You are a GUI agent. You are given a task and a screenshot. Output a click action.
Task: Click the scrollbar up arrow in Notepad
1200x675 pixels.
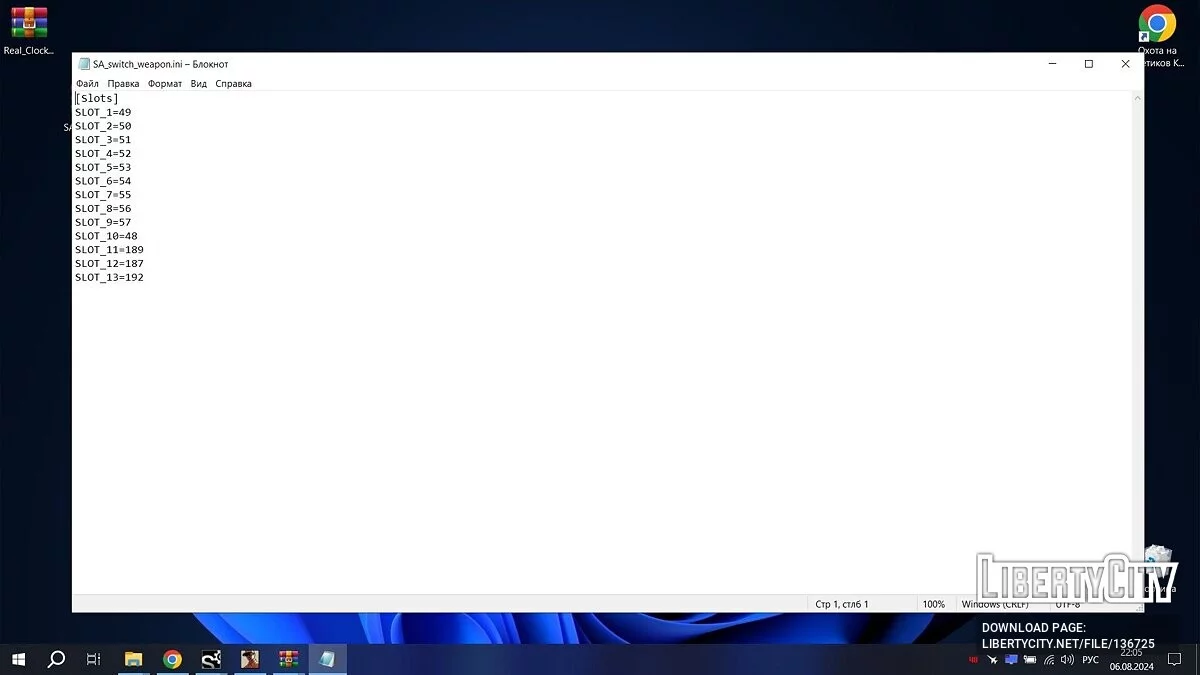(1137, 99)
